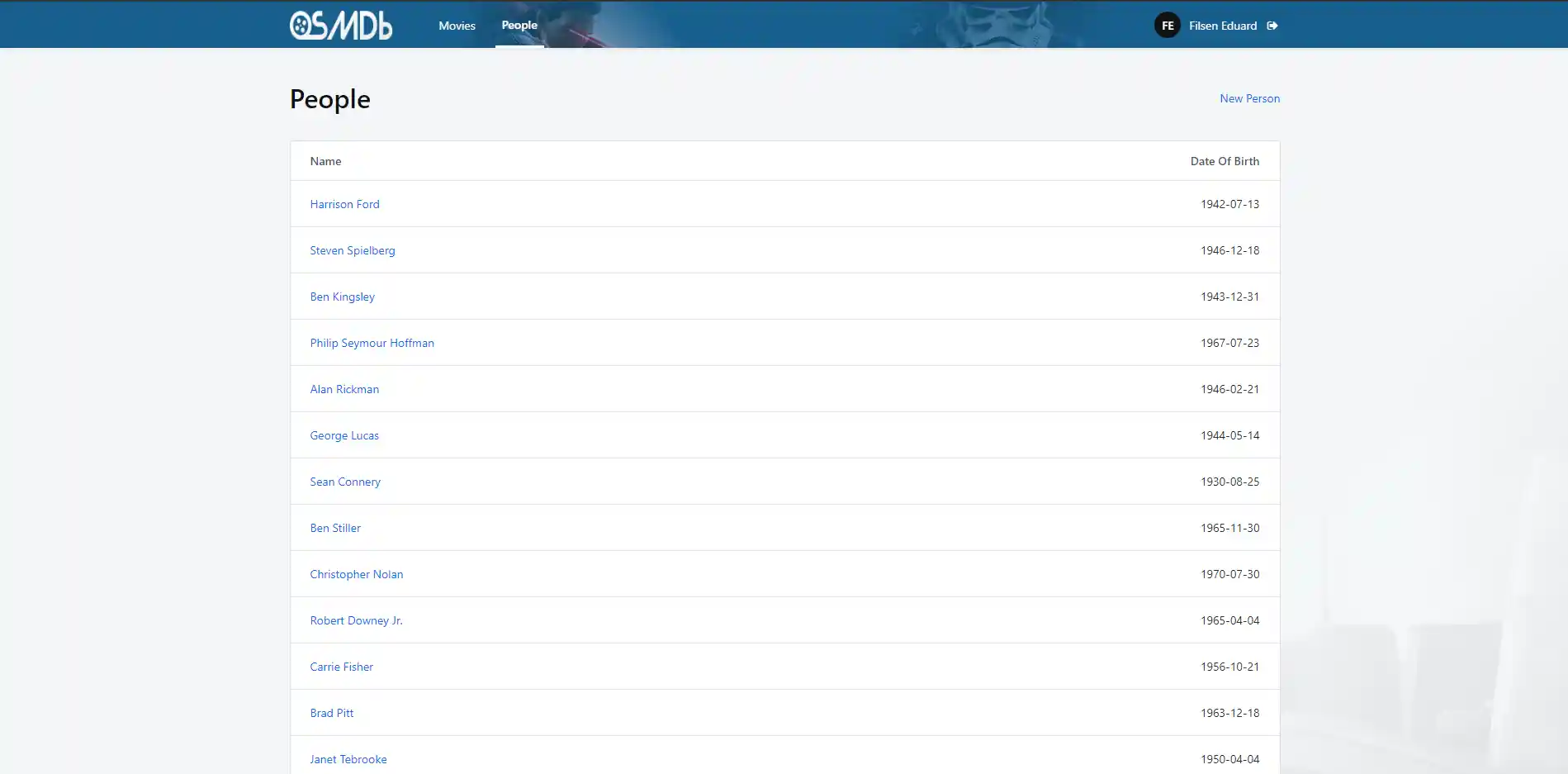
Task: Open Ben Stiller's profile
Action: pyautogui.click(x=335, y=528)
